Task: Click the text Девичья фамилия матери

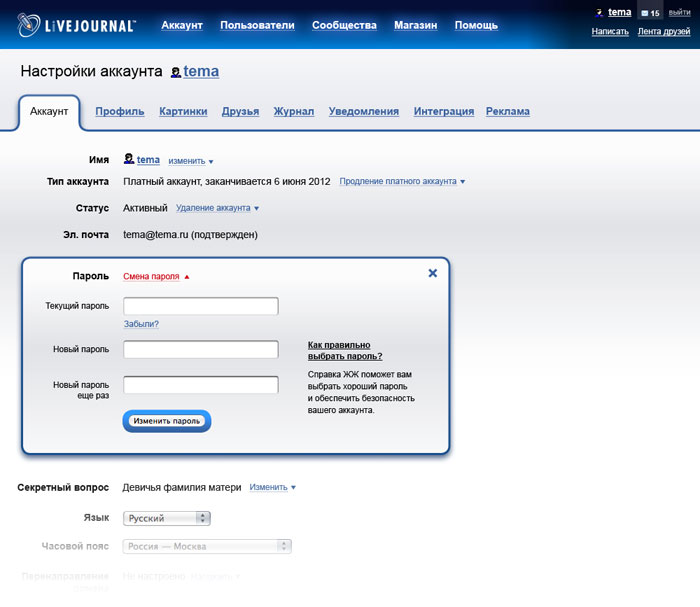Action: (182, 487)
